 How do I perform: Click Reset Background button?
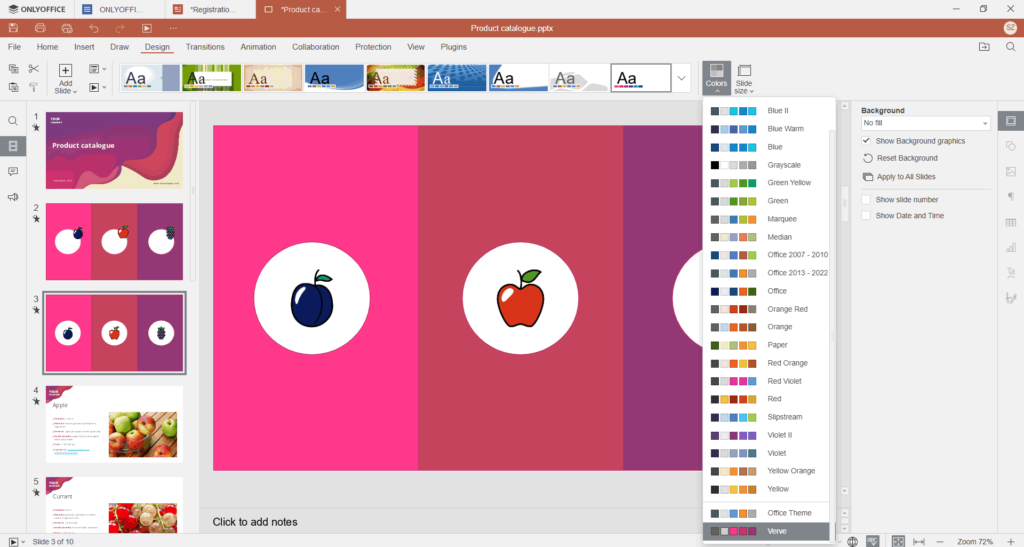point(906,158)
